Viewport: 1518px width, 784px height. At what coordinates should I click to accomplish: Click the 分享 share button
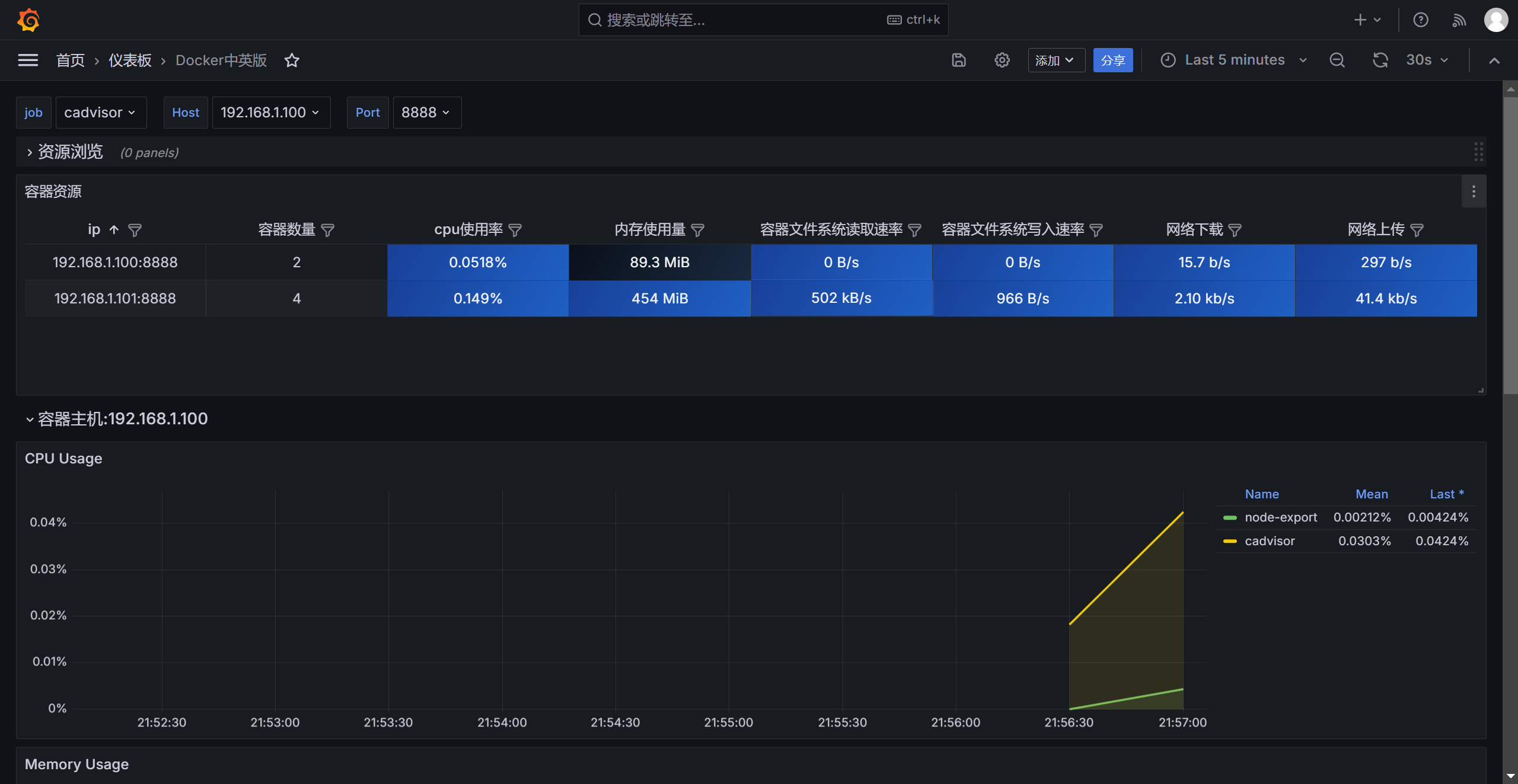coord(1113,60)
